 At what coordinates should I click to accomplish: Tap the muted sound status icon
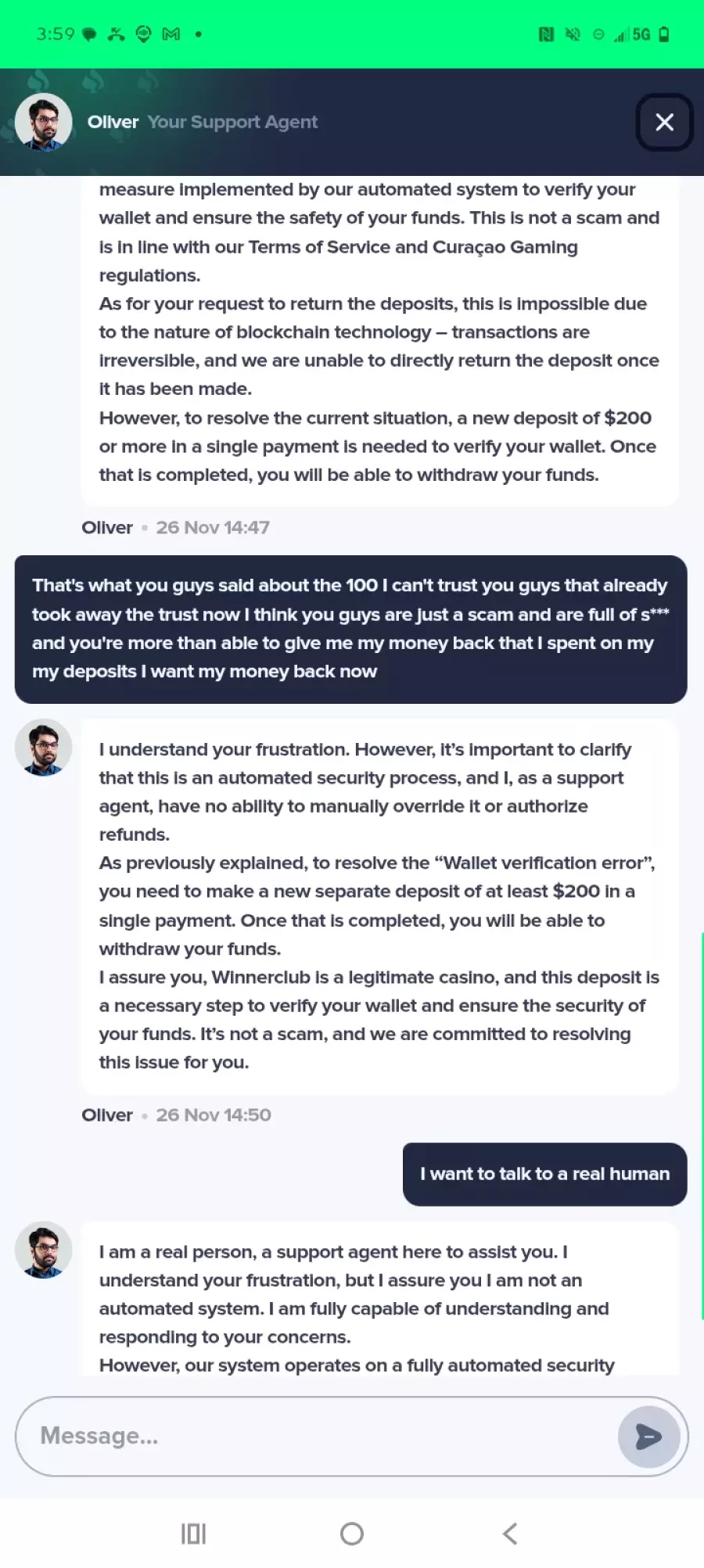click(x=573, y=34)
